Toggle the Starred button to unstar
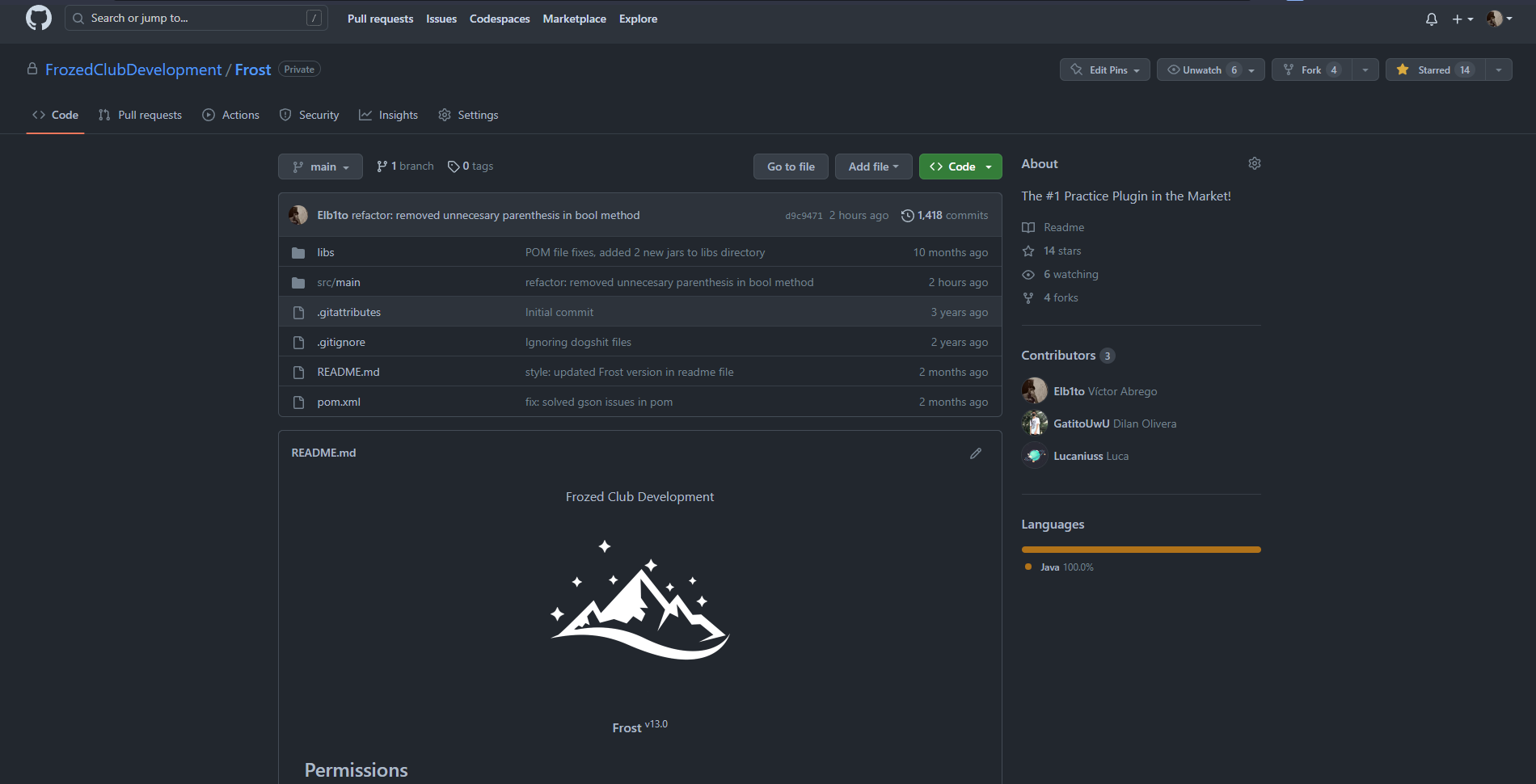Viewport: 1536px width, 784px height. [x=1435, y=70]
